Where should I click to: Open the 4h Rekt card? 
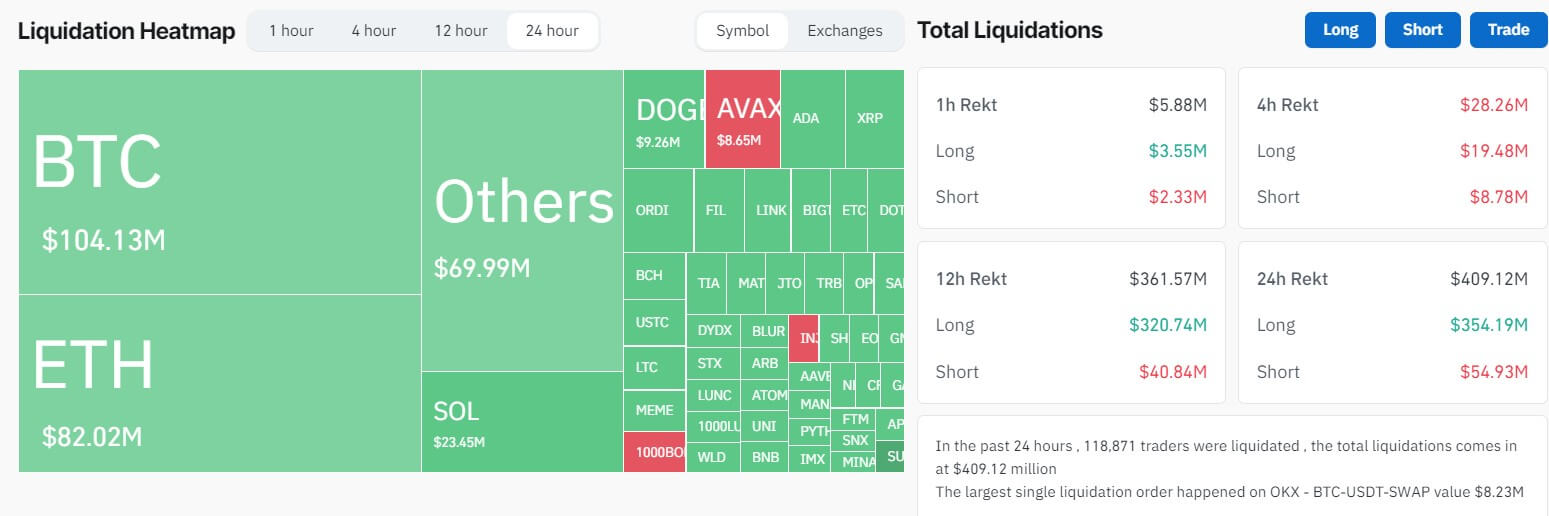click(1392, 148)
